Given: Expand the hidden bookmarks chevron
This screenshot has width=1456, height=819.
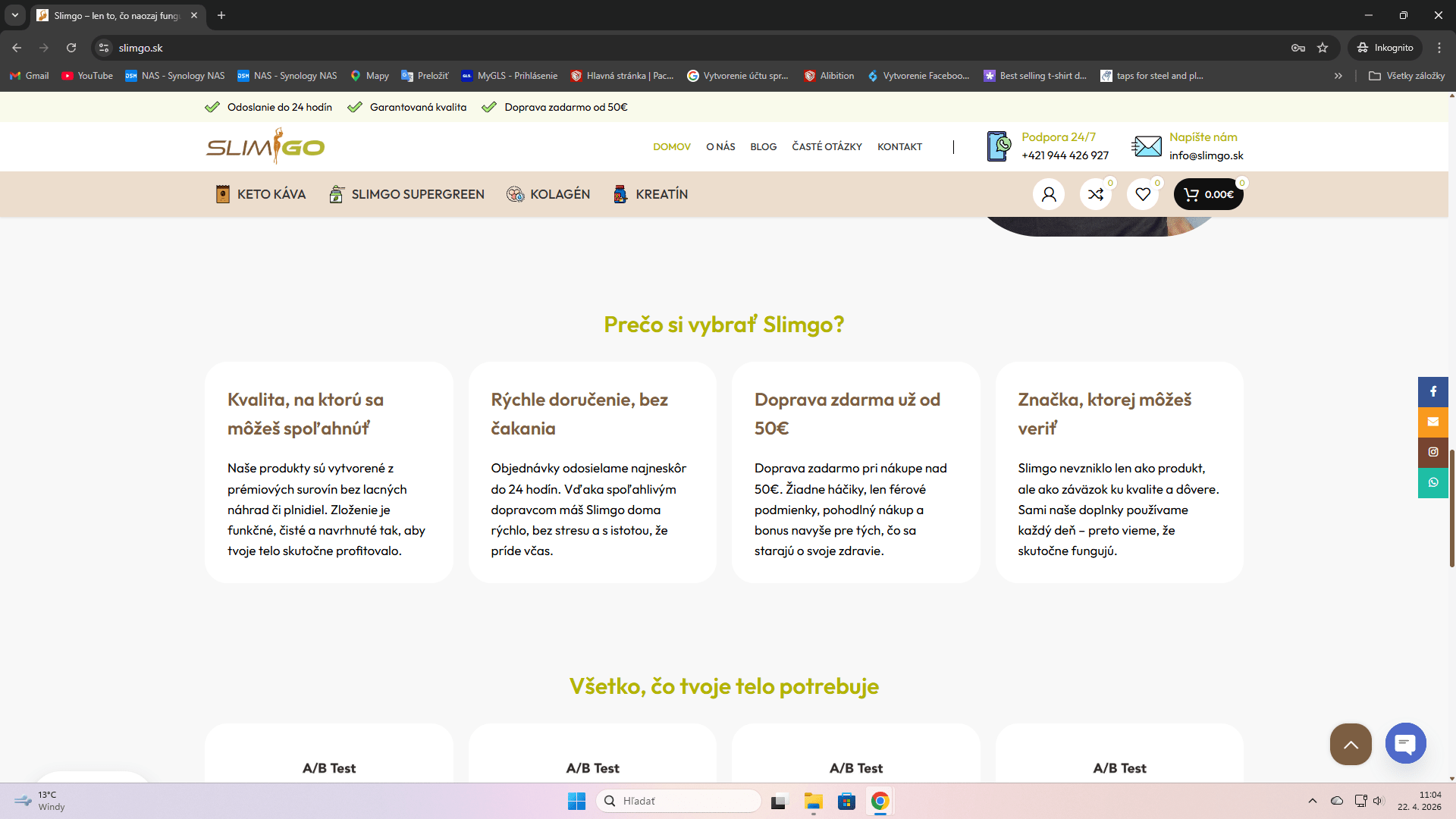Looking at the screenshot, I should point(1338,76).
